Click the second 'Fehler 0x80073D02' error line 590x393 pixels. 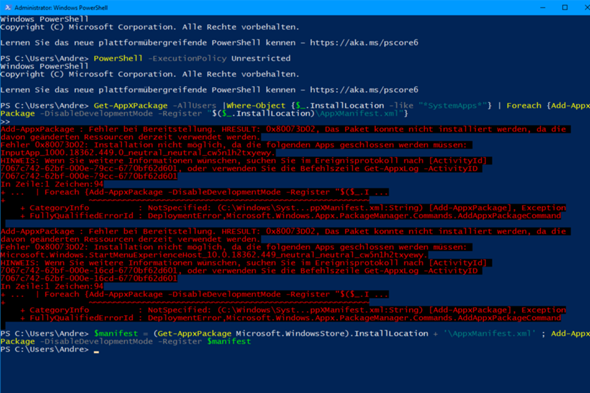tap(233, 247)
